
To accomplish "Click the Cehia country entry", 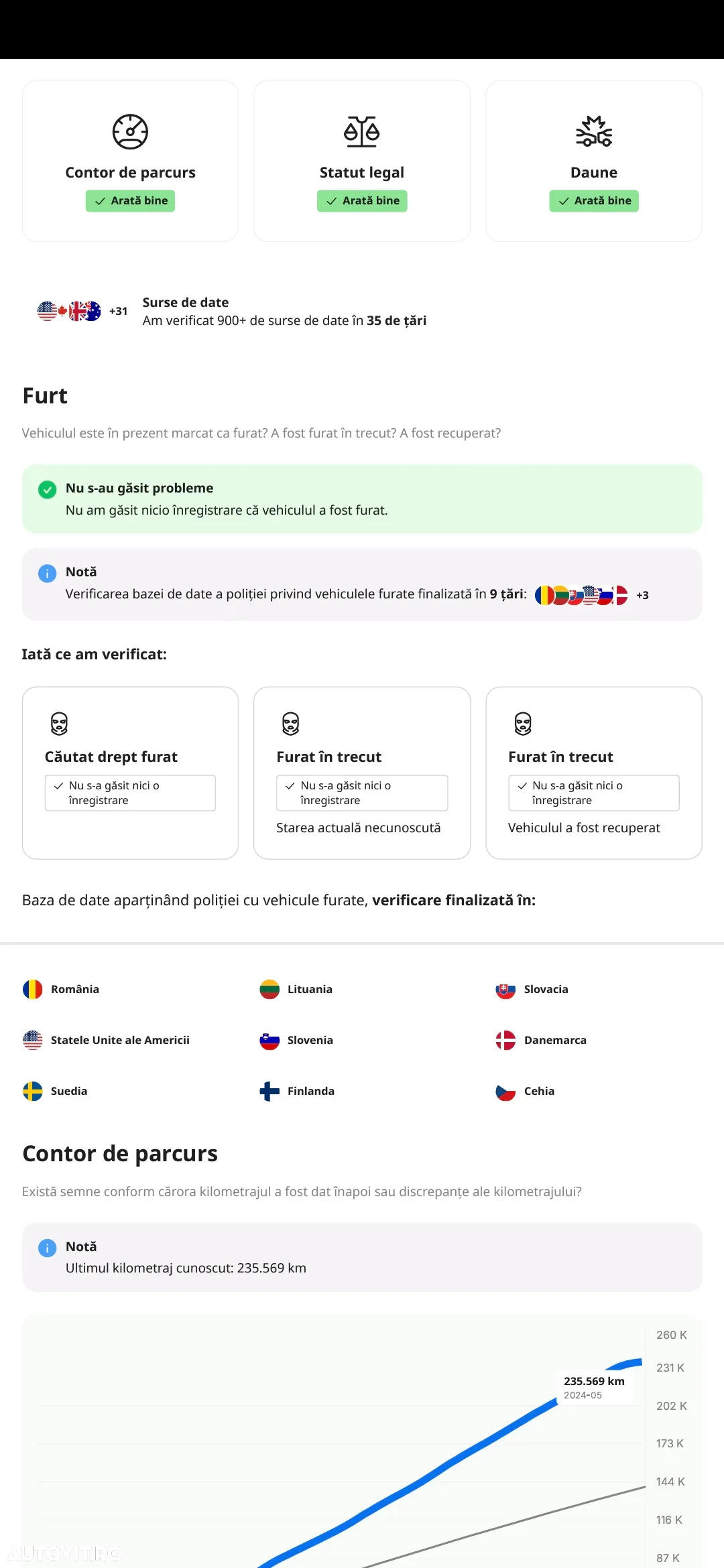I will pos(525,1091).
